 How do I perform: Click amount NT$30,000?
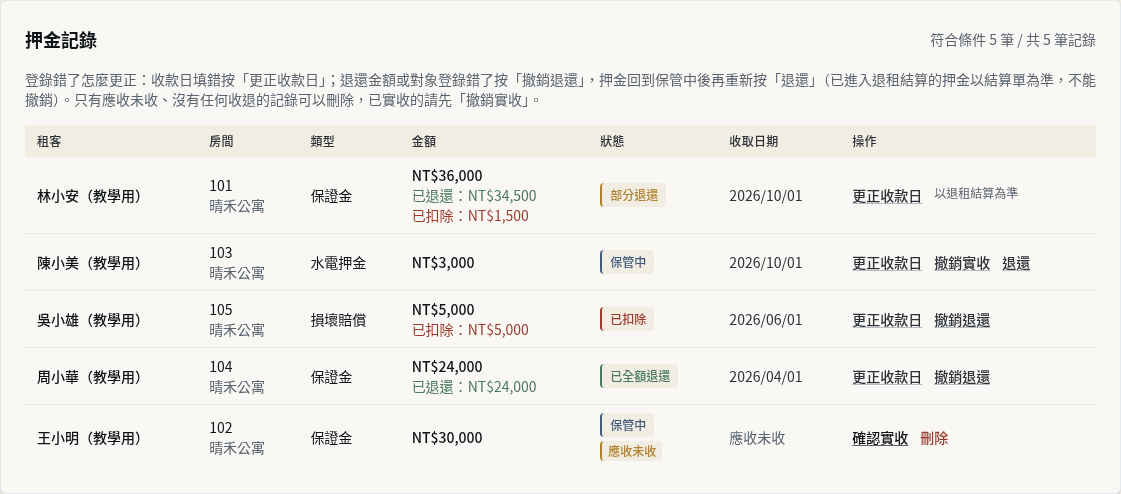(448, 438)
